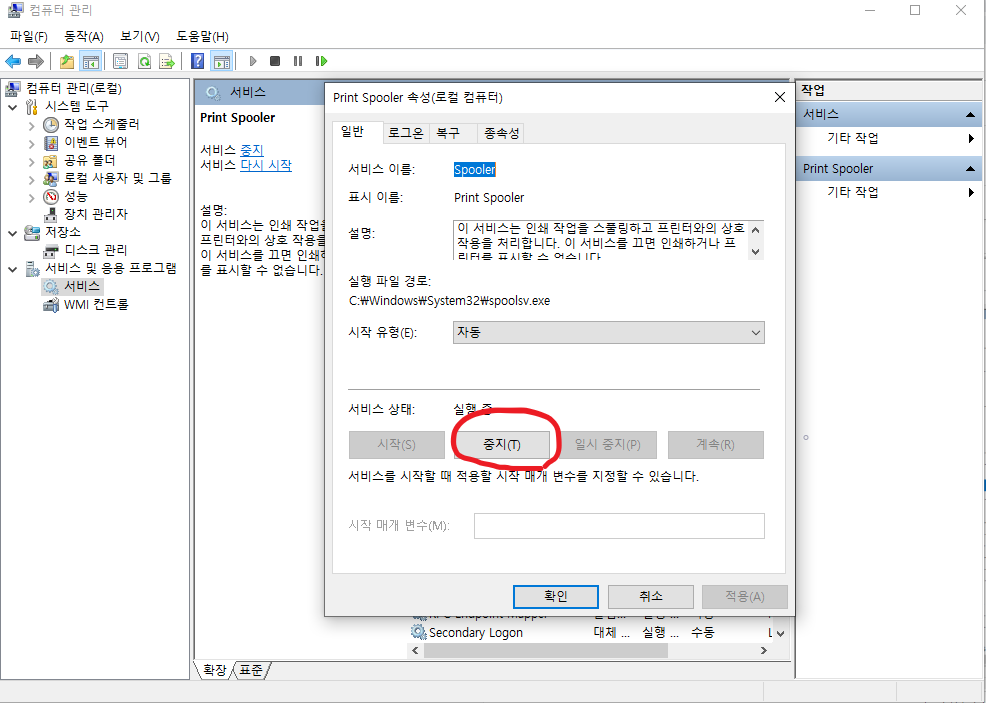The height and width of the screenshot is (703, 986).
Task: Click the 취소 button
Action: 651,596
